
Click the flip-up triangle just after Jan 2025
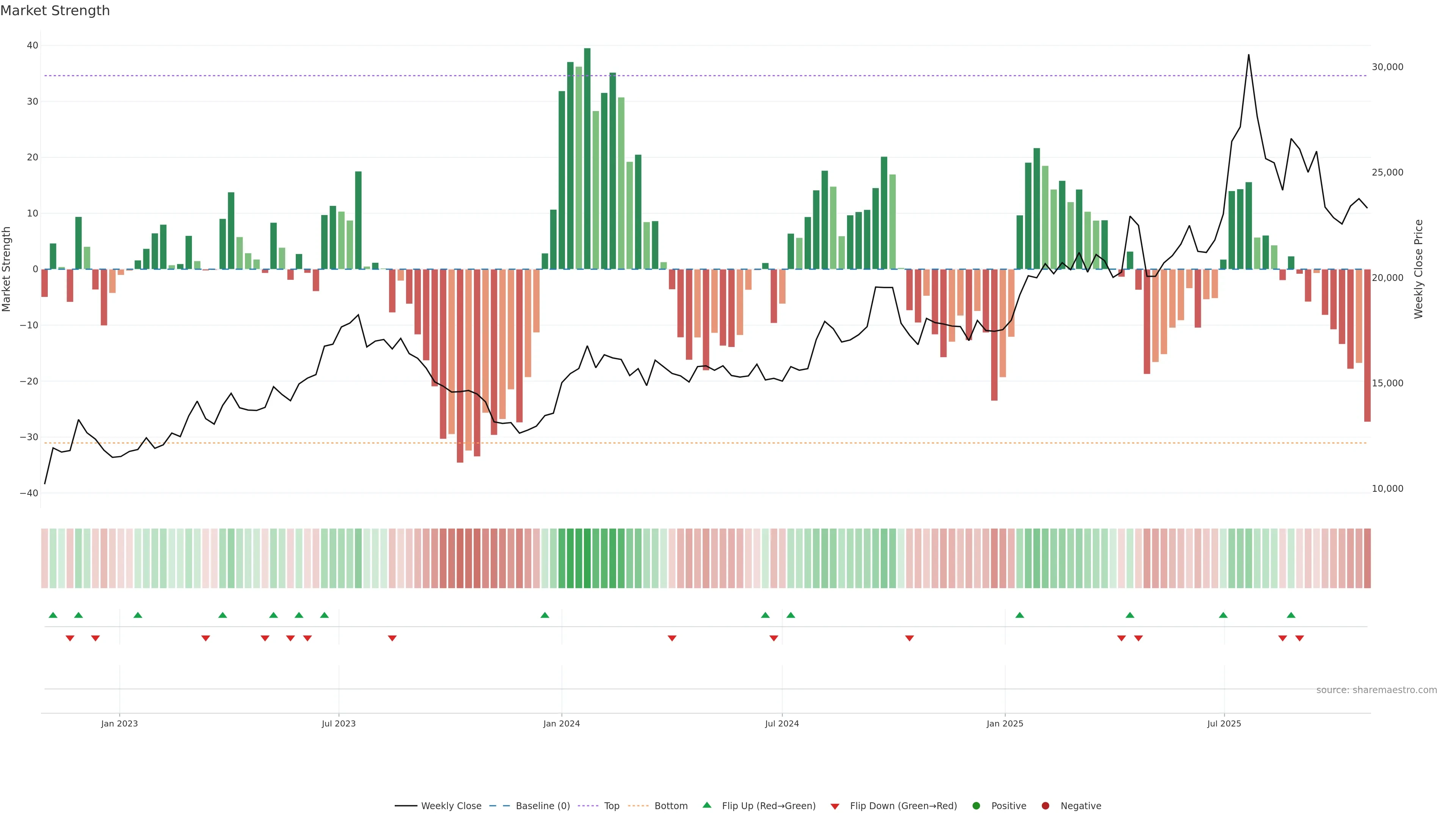coord(1020,615)
